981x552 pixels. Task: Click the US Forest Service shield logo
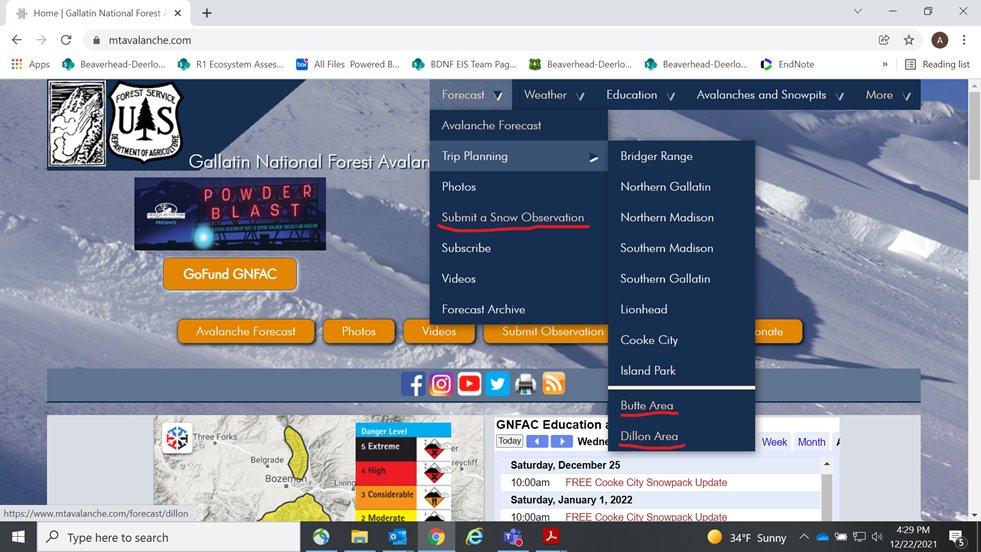pyautogui.click(x=145, y=122)
